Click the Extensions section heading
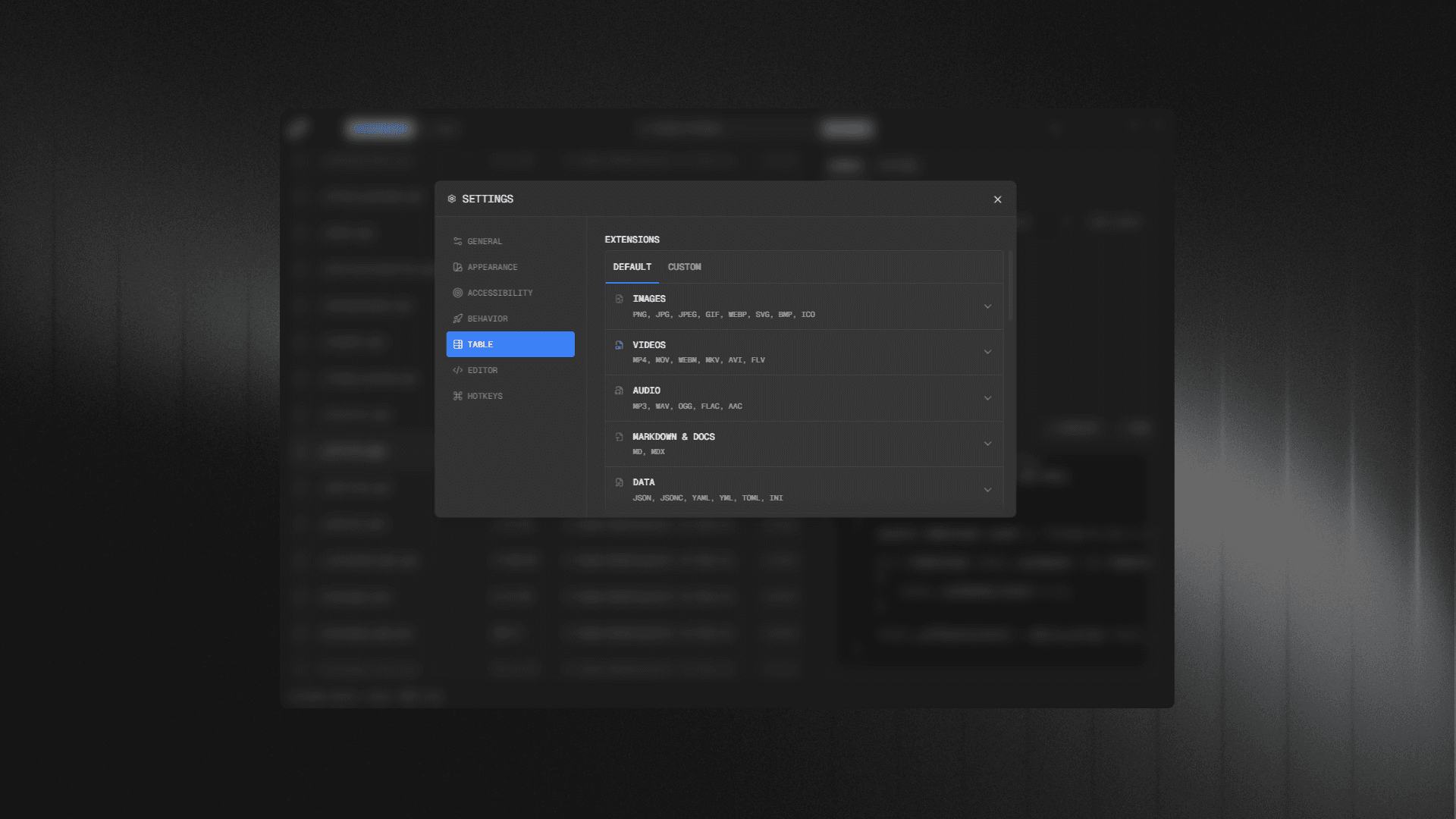 coord(632,240)
